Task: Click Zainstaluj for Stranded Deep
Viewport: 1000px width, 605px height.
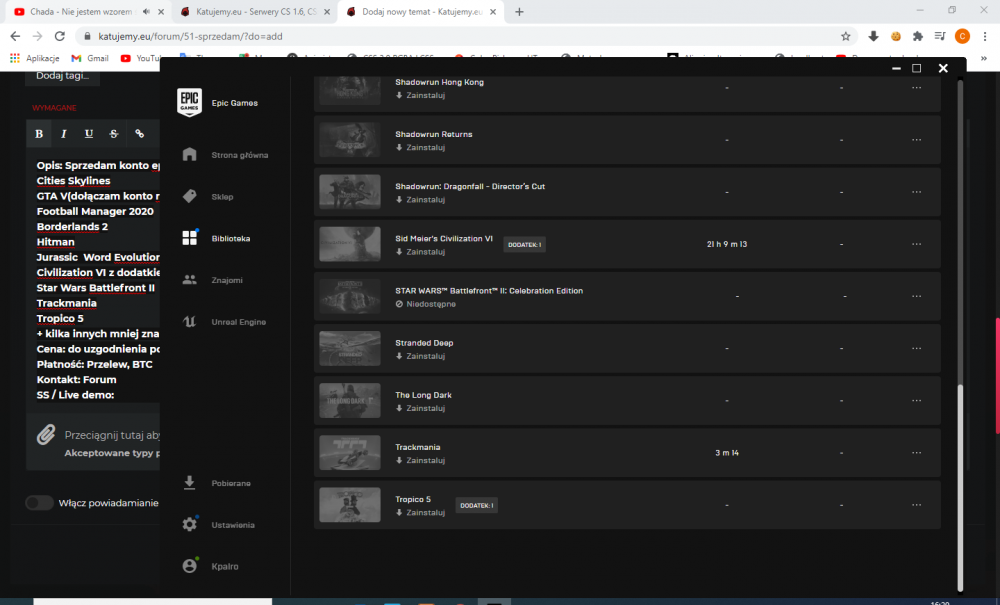Action: click(x=420, y=356)
